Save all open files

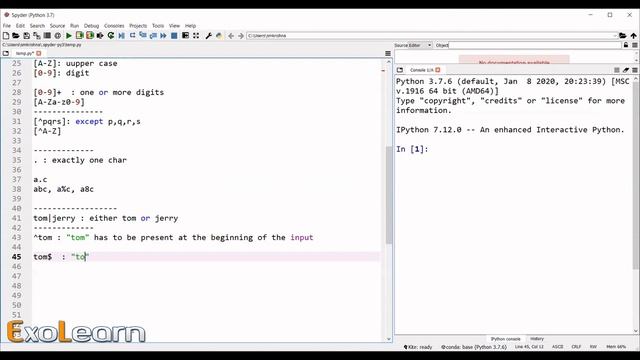(x=37, y=36)
